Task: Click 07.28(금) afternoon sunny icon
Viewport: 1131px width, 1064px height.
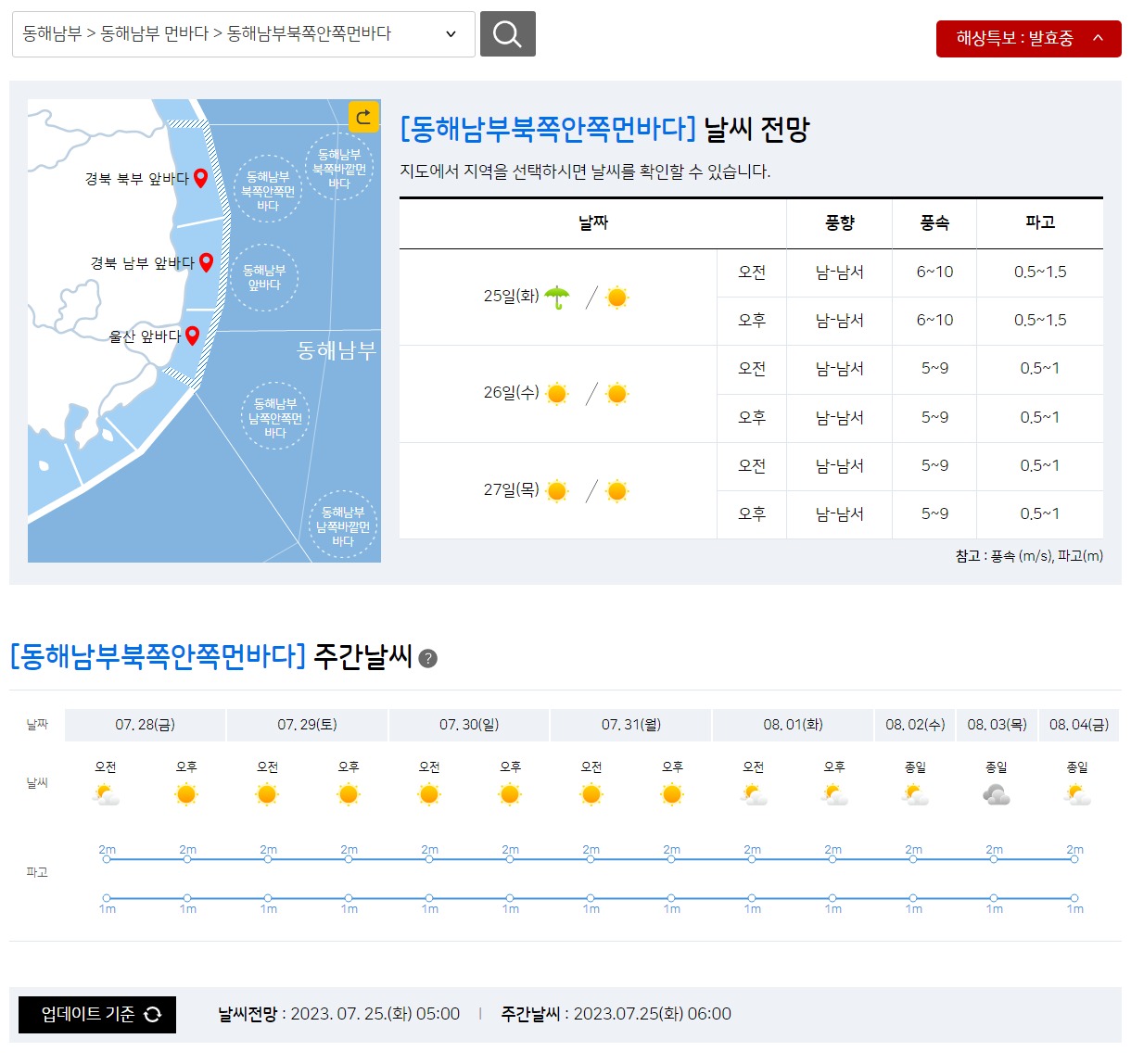Action: tap(186, 794)
